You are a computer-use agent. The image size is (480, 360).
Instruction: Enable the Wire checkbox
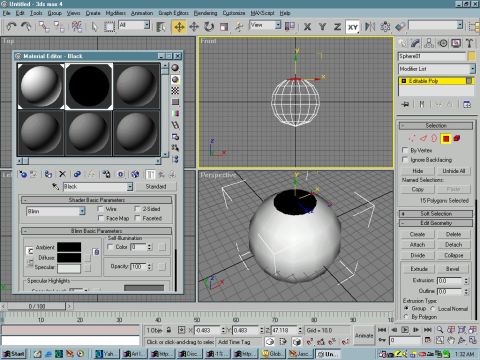[100, 209]
